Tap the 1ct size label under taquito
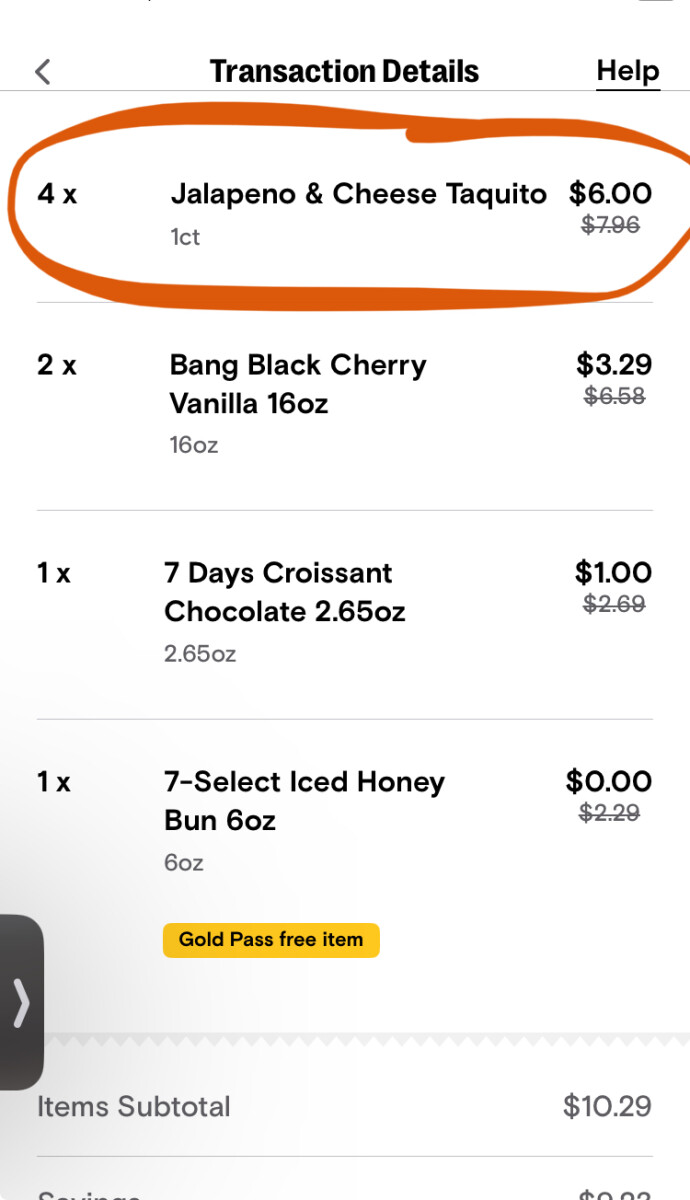Image resolution: width=690 pixels, height=1200 pixels. tap(185, 237)
